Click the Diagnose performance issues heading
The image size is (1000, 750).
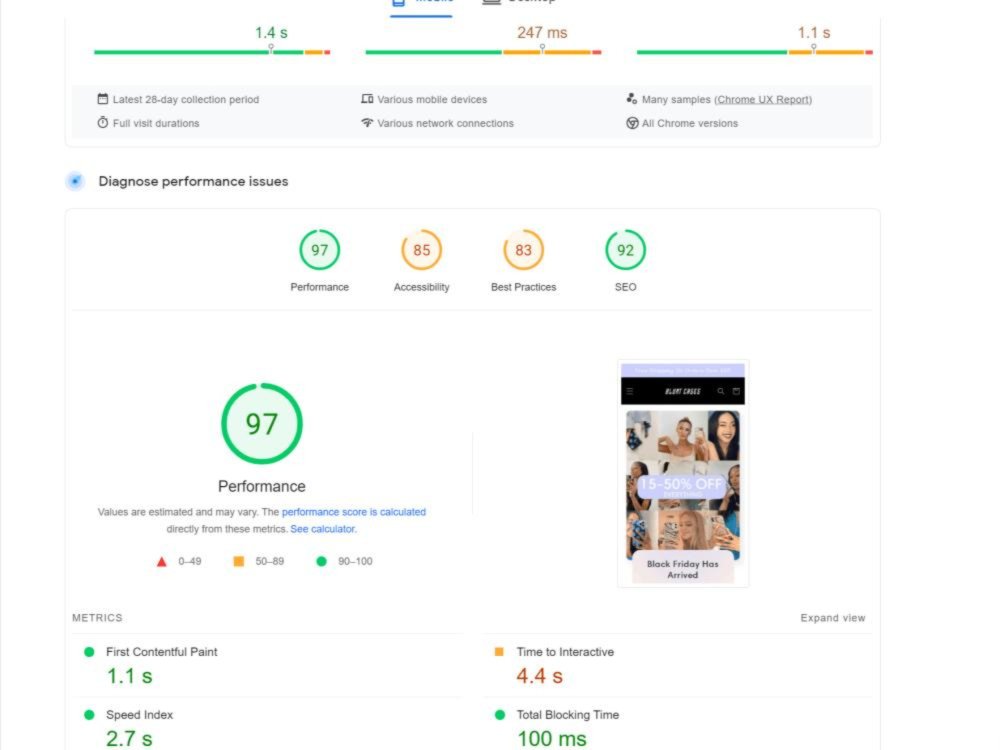coord(193,181)
